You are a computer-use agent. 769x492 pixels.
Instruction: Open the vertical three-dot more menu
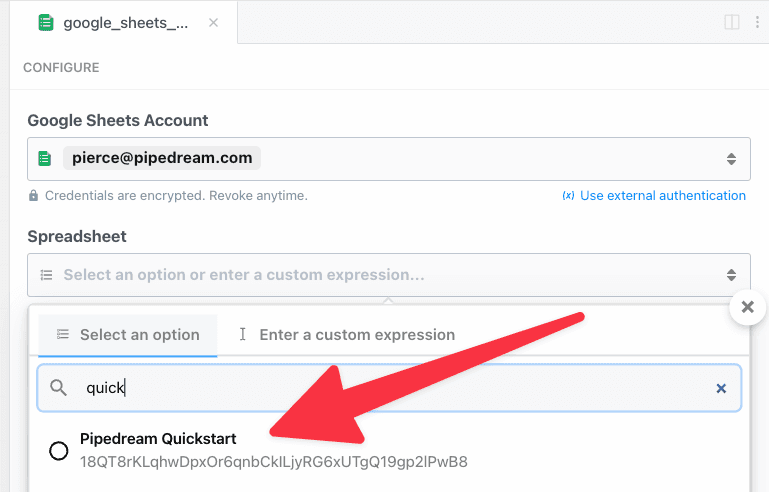757,22
